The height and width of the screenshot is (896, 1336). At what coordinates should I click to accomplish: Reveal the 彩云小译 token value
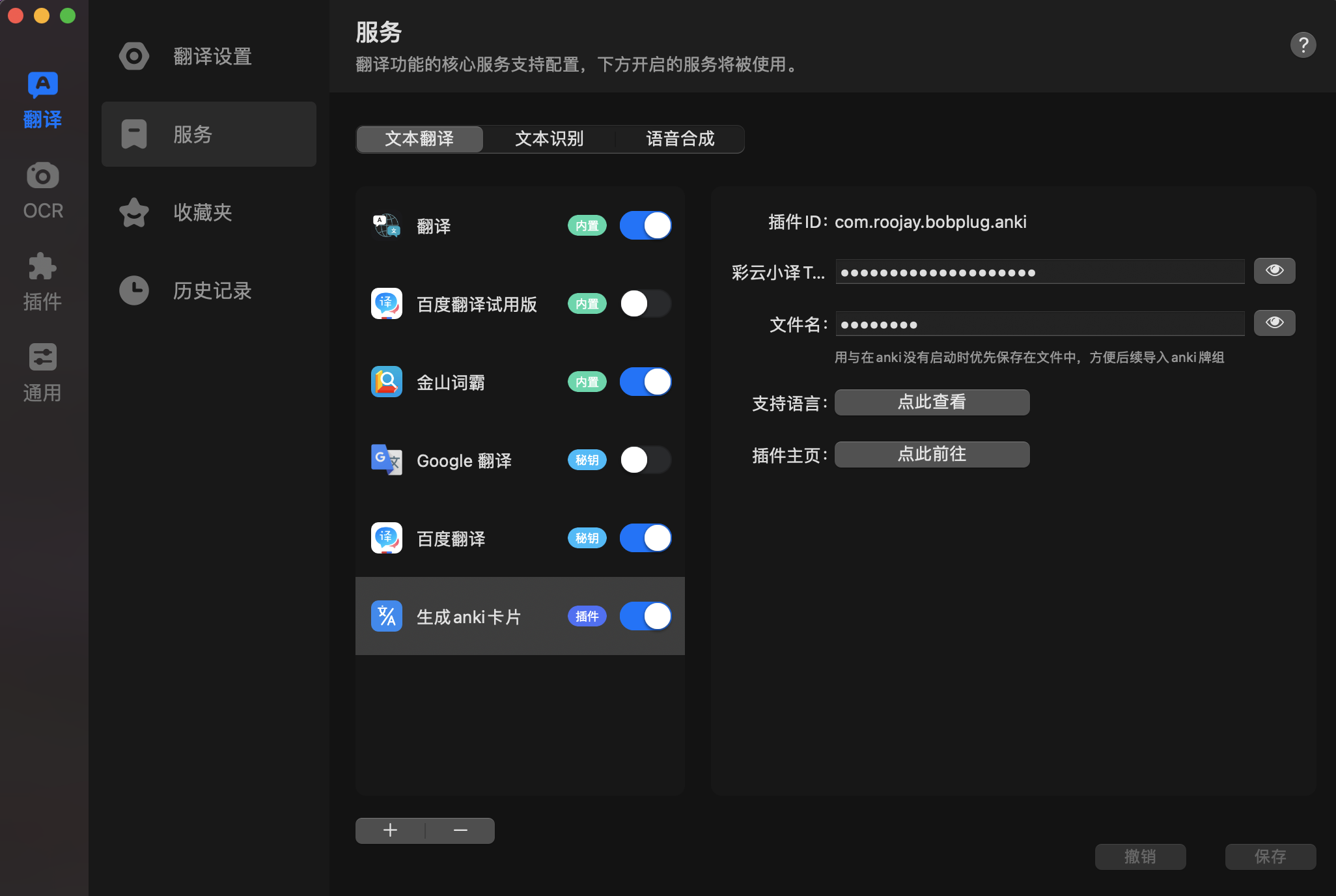click(1274, 270)
